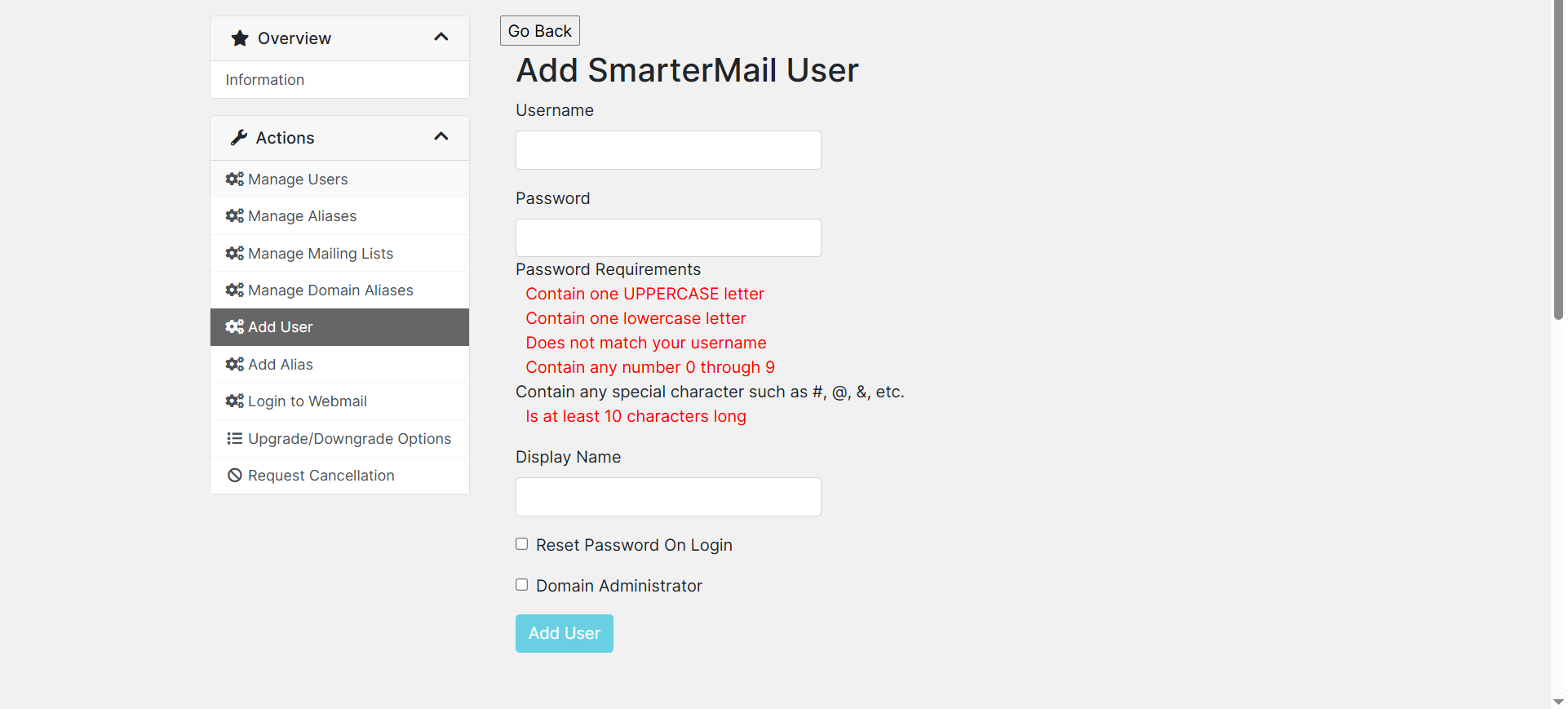Image resolution: width=1568 pixels, height=709 pixels.
Task: Open Manage Domain Aliases menu item
Action: pyautogui.click(x=330, y=290)
